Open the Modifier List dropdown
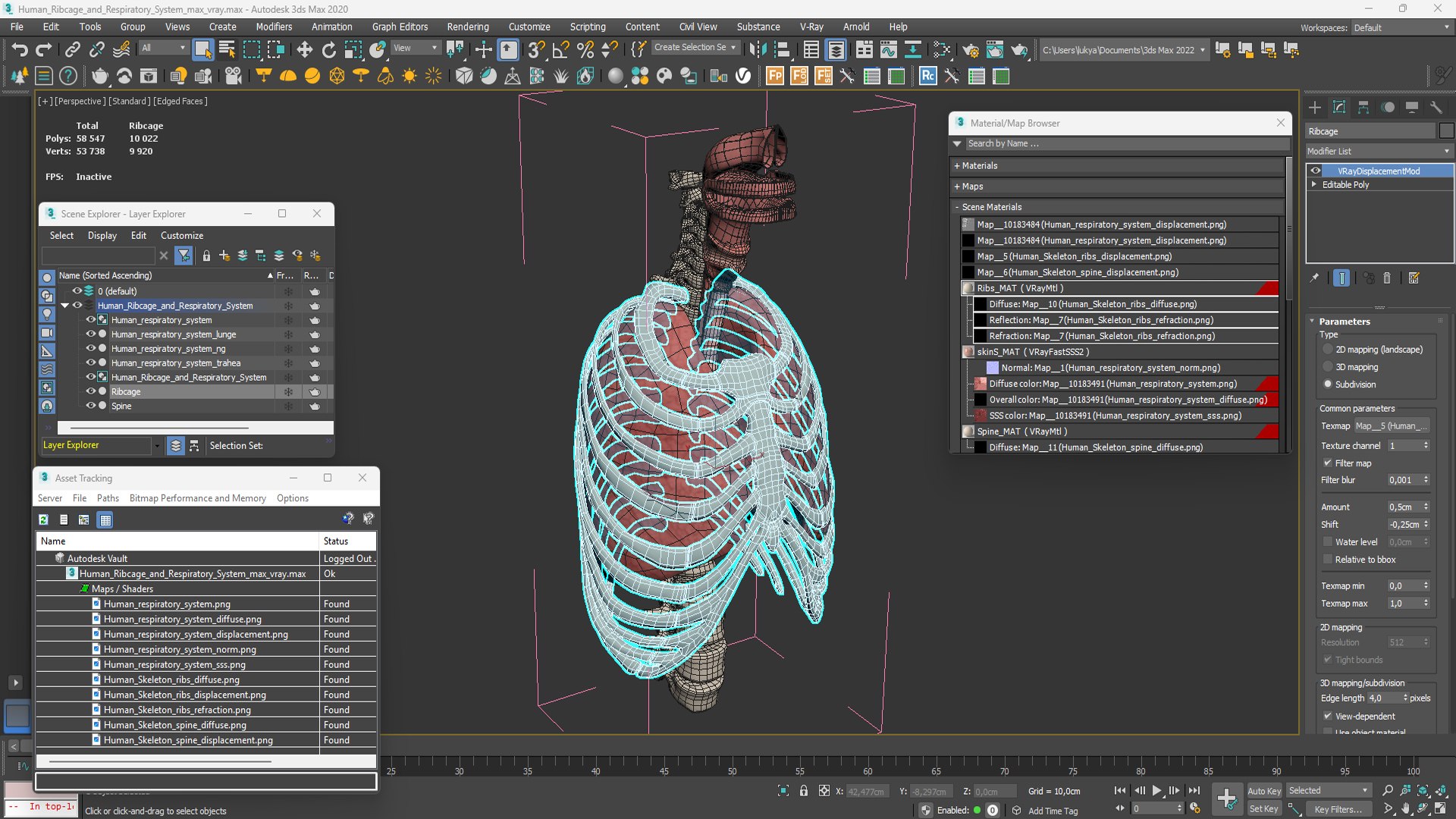1456x819 pixels. click(x=1378, y=151)
